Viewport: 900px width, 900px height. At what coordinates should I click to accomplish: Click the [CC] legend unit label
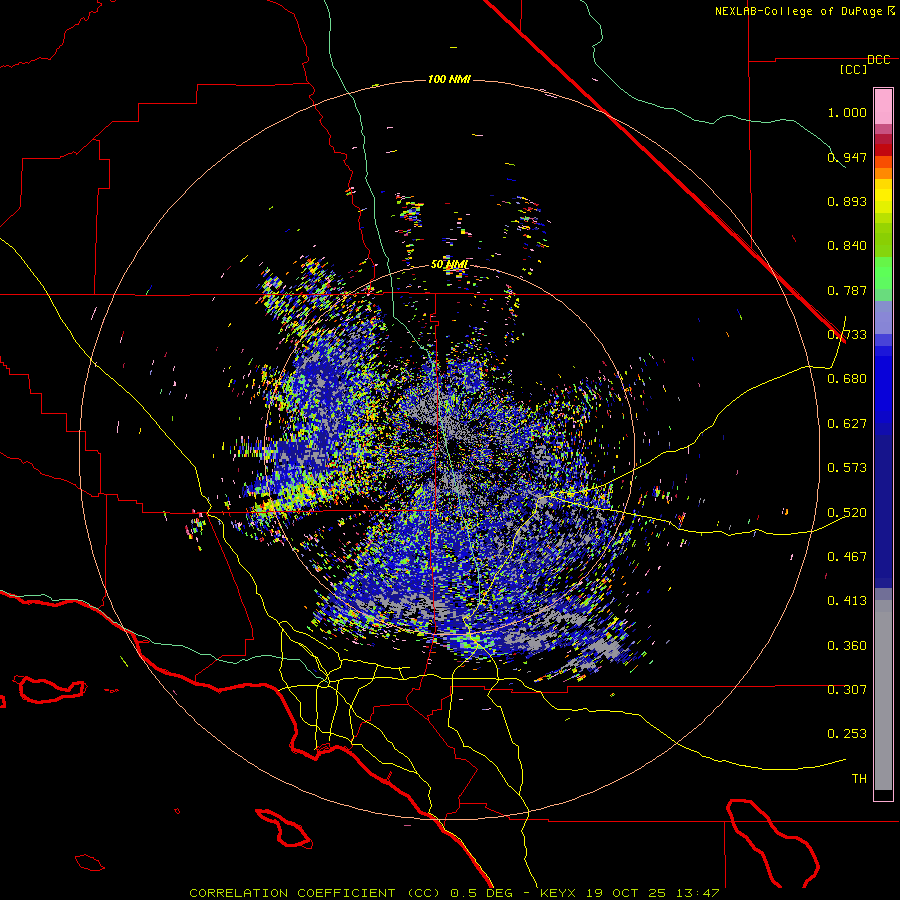pyautogui.click(x=854, y=69)
